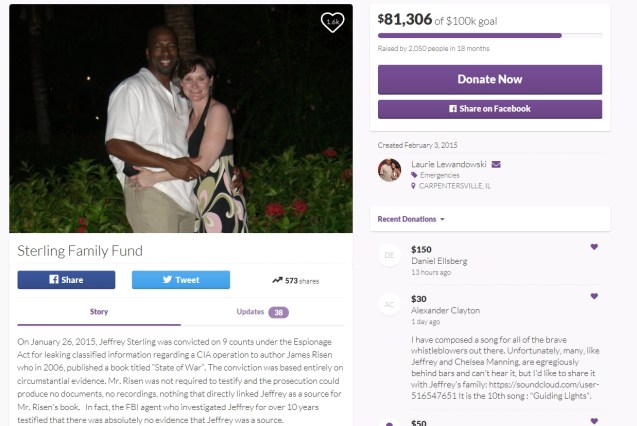The height and width of the screenshot is (426, 637).
Task: Click the shares trend arrow icon
Action: (x=277, y=281)
